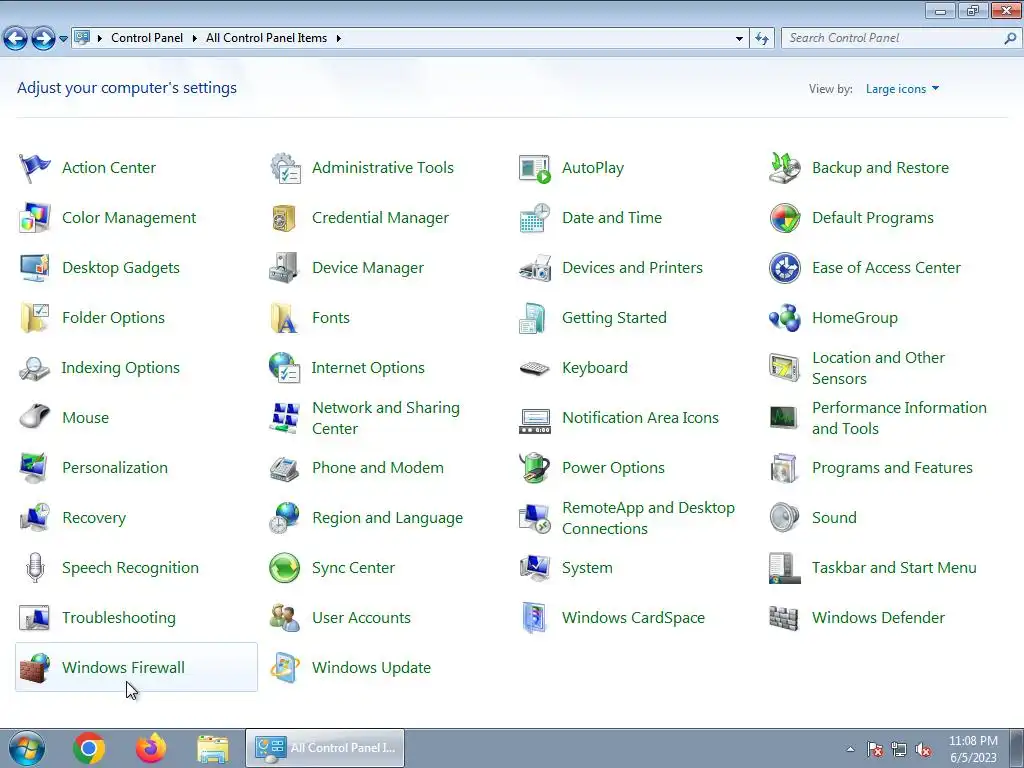Click the Internet Options globe icon

285,368
